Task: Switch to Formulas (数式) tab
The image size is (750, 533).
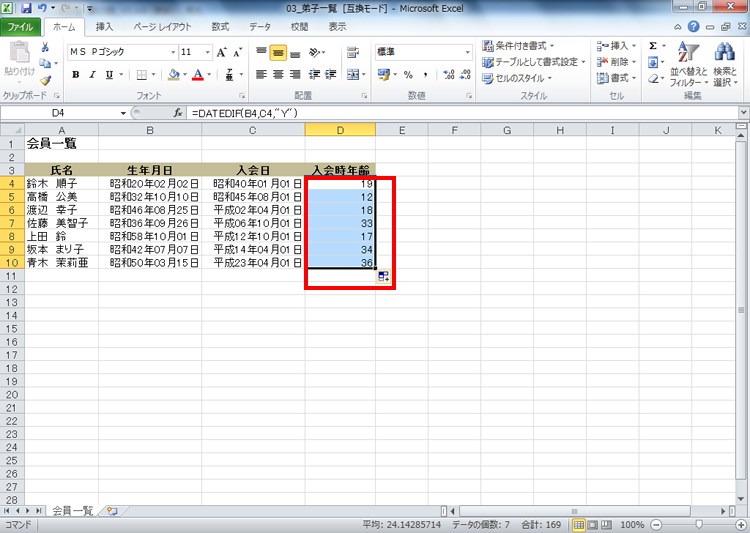Action: coord(220,27)
